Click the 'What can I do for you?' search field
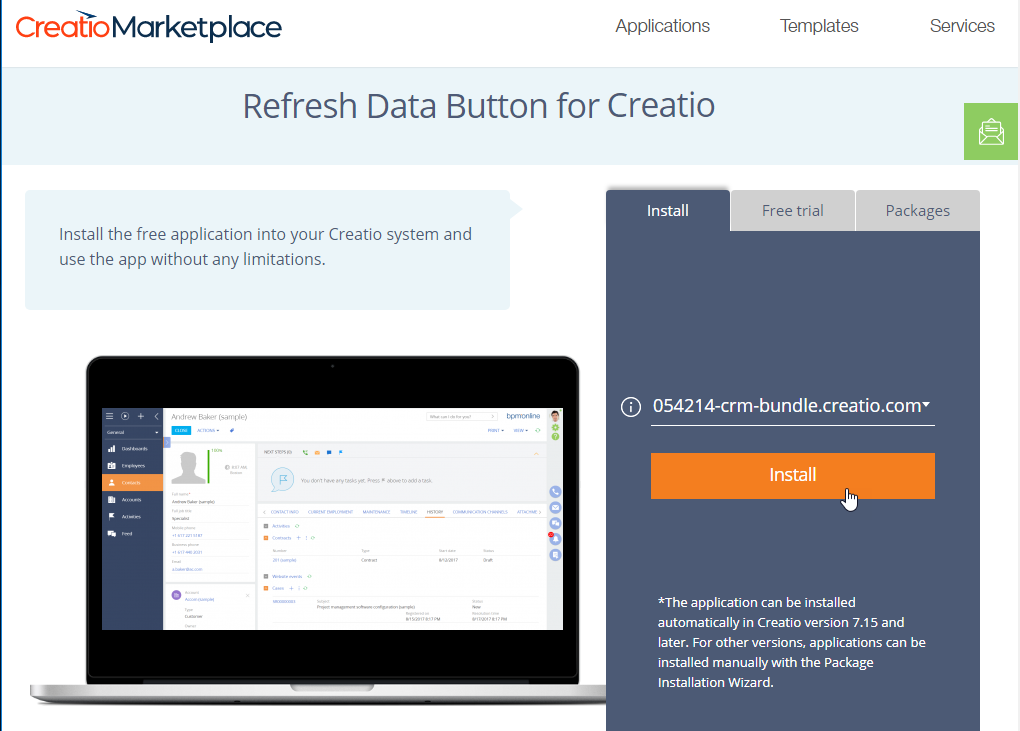 pyautogui.click(x=462, y=416)
